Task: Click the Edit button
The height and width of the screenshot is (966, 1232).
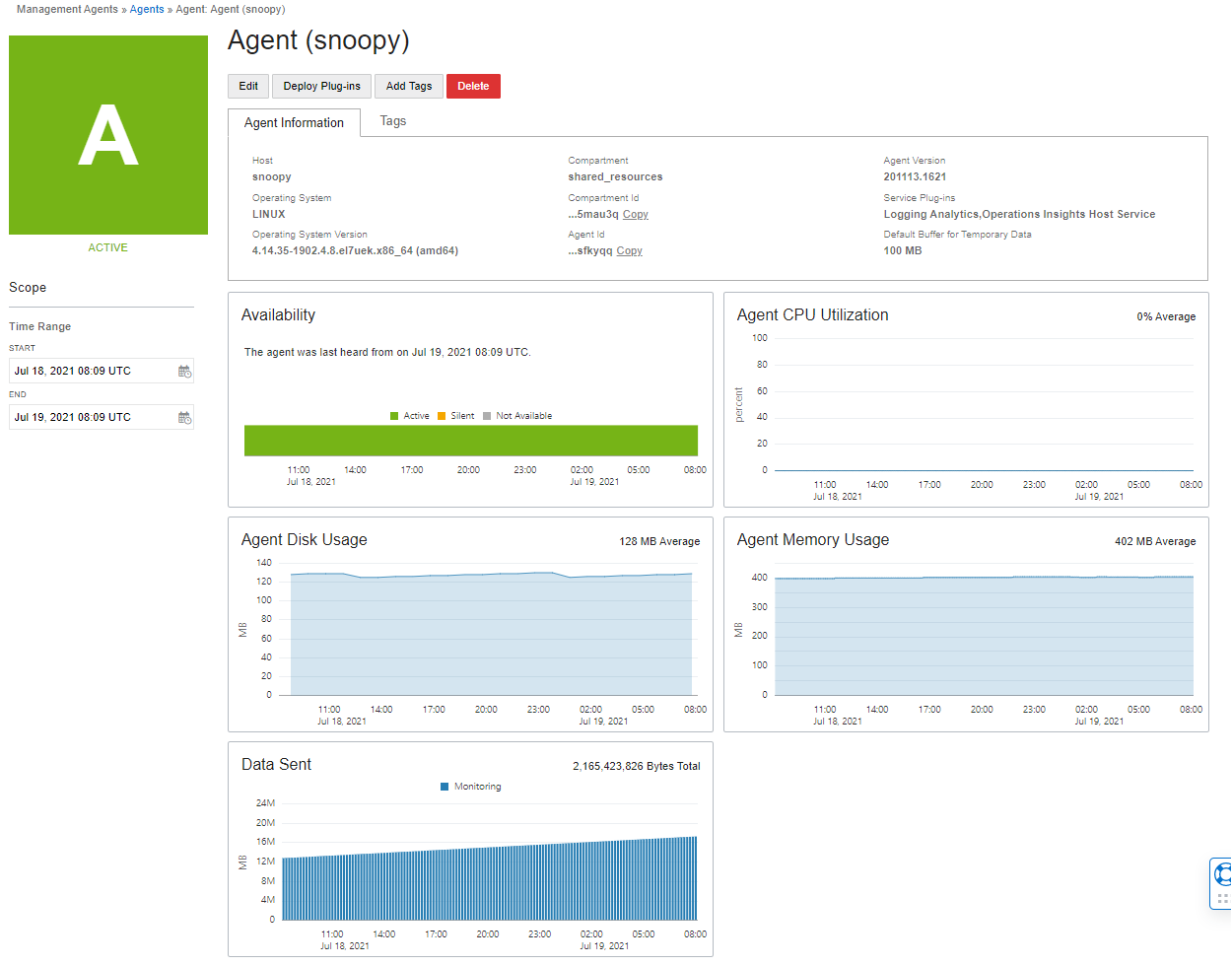Action: (x=247, y=86)
